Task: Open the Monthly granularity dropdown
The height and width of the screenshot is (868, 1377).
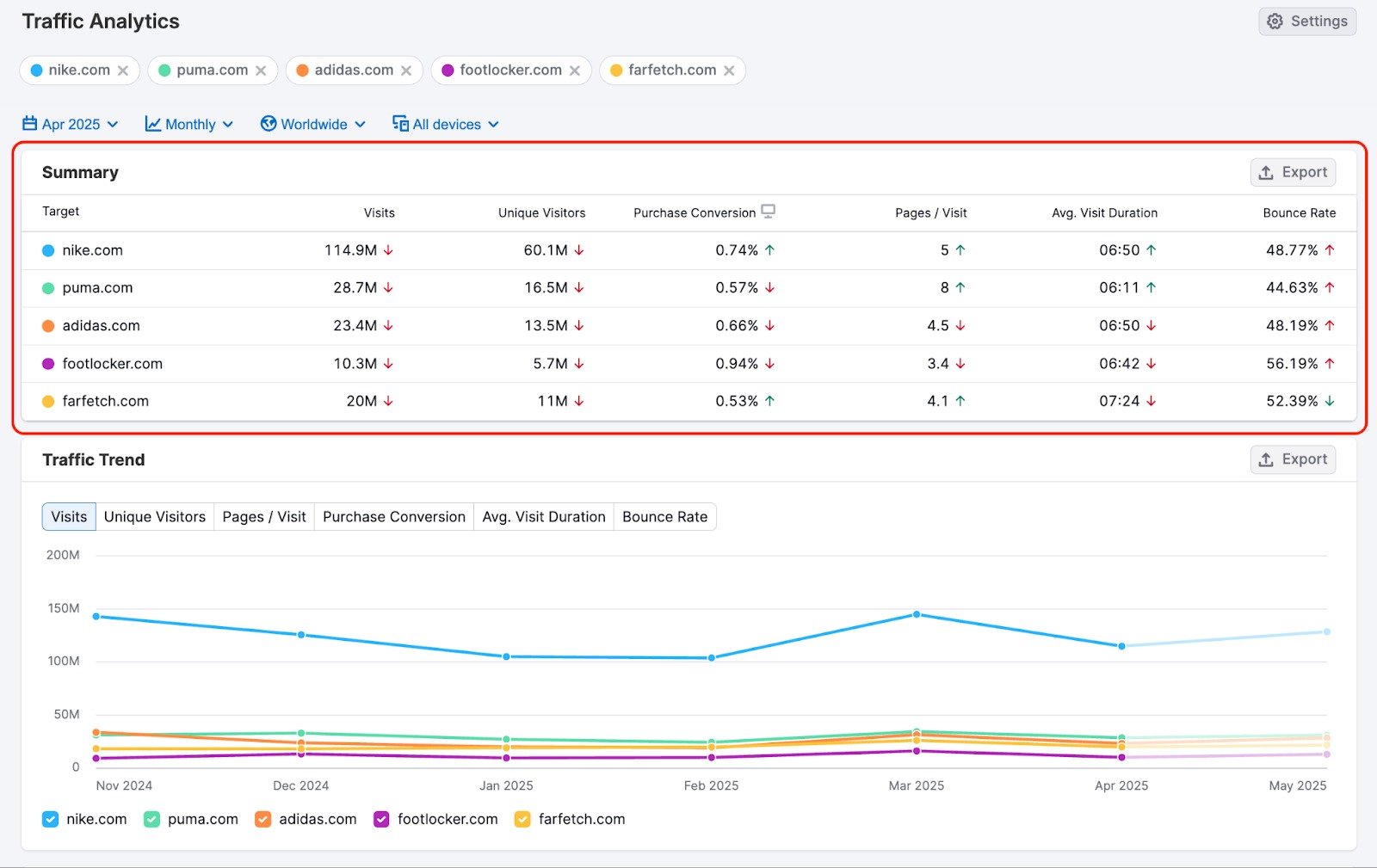Action: (189, 124)
